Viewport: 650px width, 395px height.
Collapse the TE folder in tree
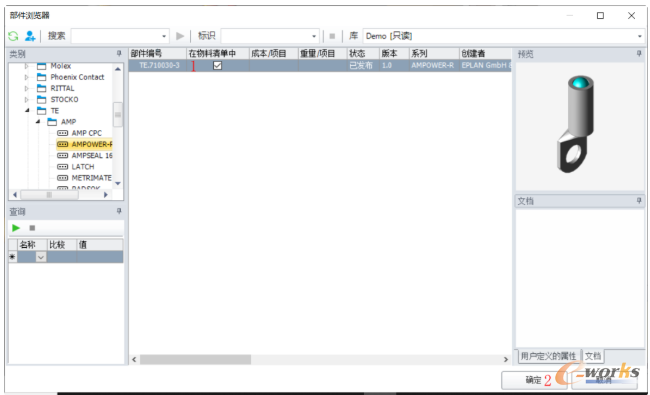point(27,110)
